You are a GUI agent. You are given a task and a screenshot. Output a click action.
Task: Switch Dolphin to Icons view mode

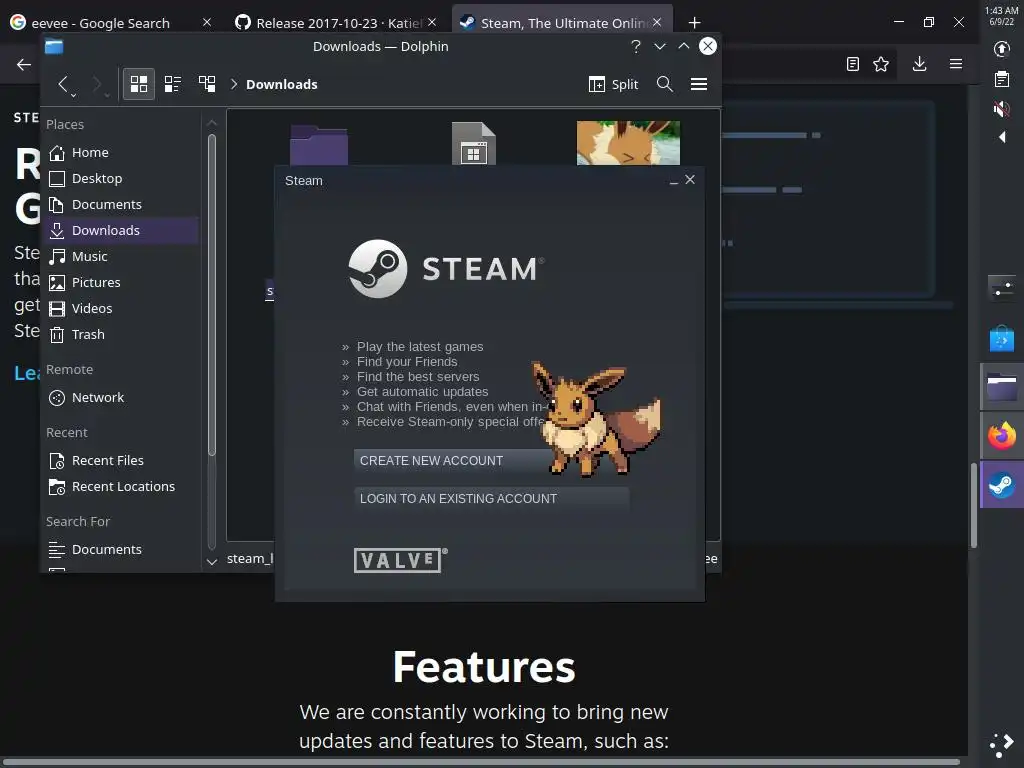pos(139,84)
